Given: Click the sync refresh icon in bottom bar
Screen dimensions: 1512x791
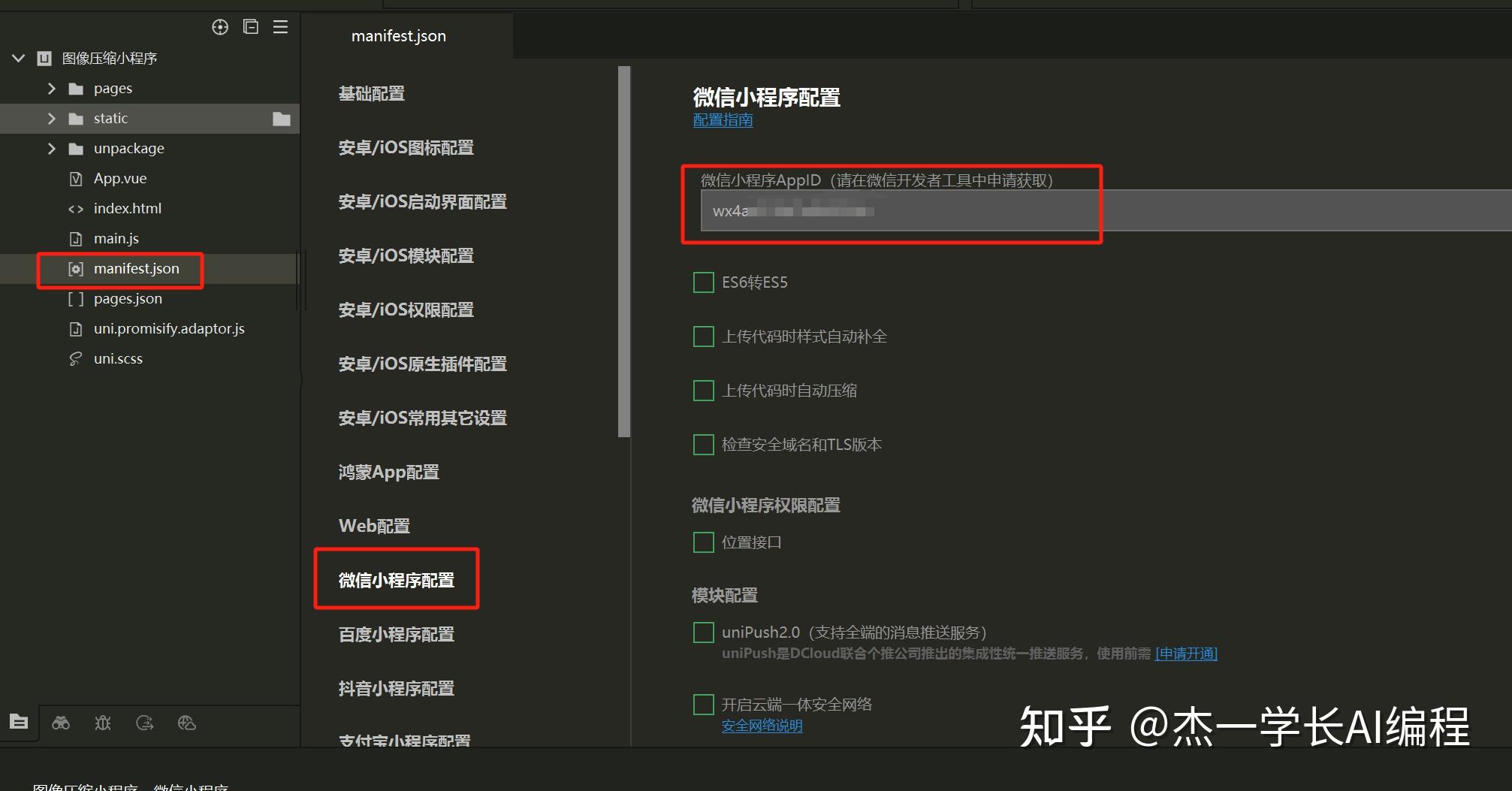Looking at the screenshot, I should 145,723.
